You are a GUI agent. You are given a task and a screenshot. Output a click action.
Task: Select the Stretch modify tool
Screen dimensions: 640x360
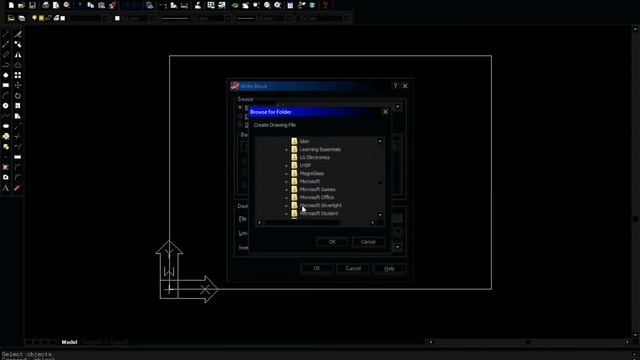(x=18, y=116)
